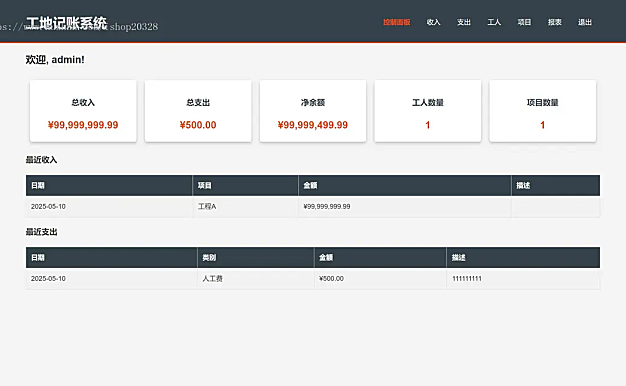Open the 支出 page from navbar
Screen dimensions: 626x386
coord(464,22)
